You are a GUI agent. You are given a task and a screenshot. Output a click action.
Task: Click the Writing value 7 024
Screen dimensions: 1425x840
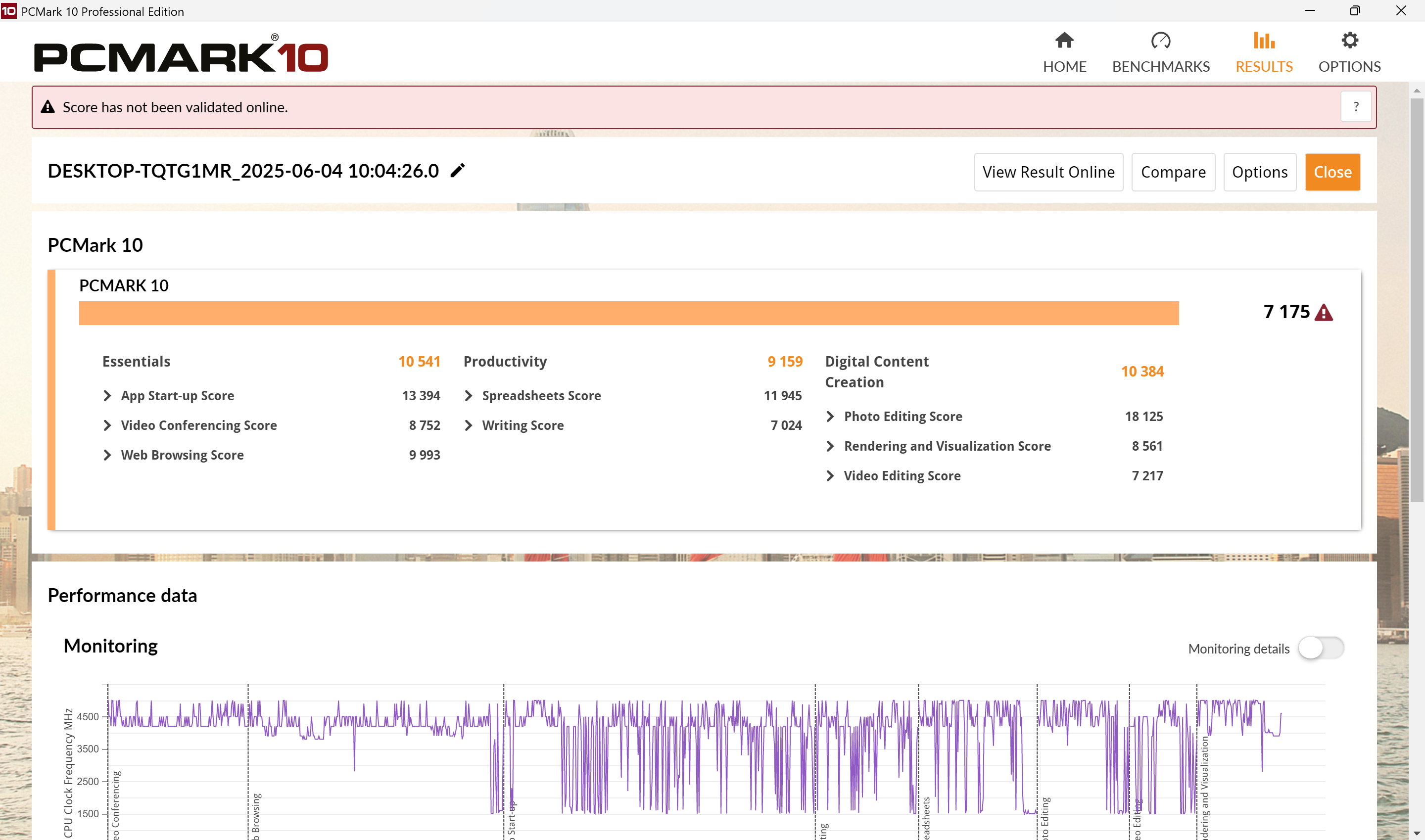coord(786,425)
